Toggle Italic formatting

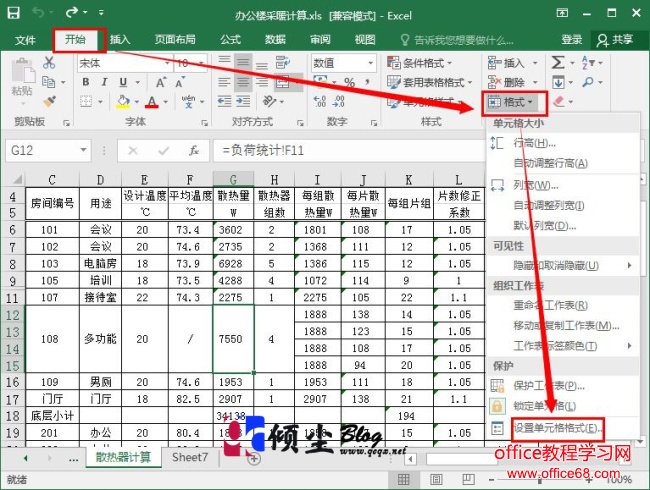click(104, 82)
